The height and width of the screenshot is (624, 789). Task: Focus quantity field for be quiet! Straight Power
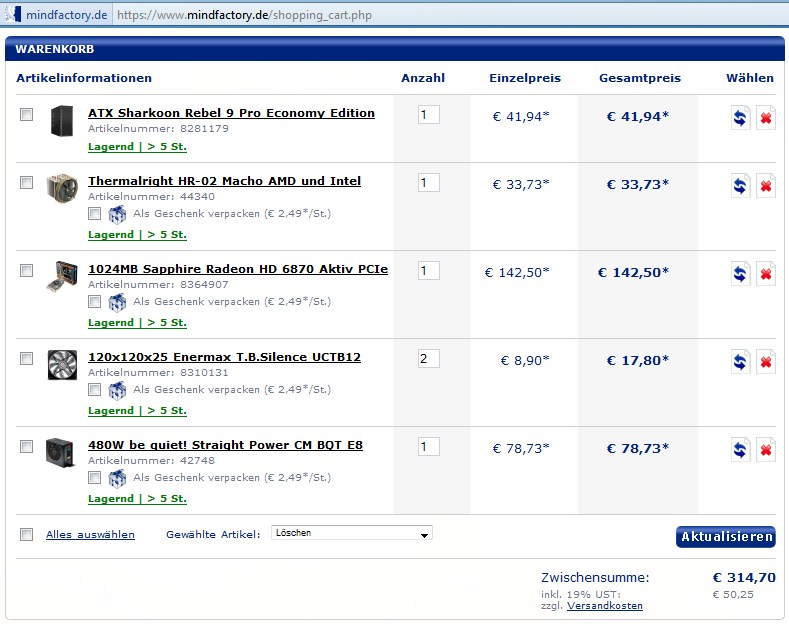[x=429, y=446]
